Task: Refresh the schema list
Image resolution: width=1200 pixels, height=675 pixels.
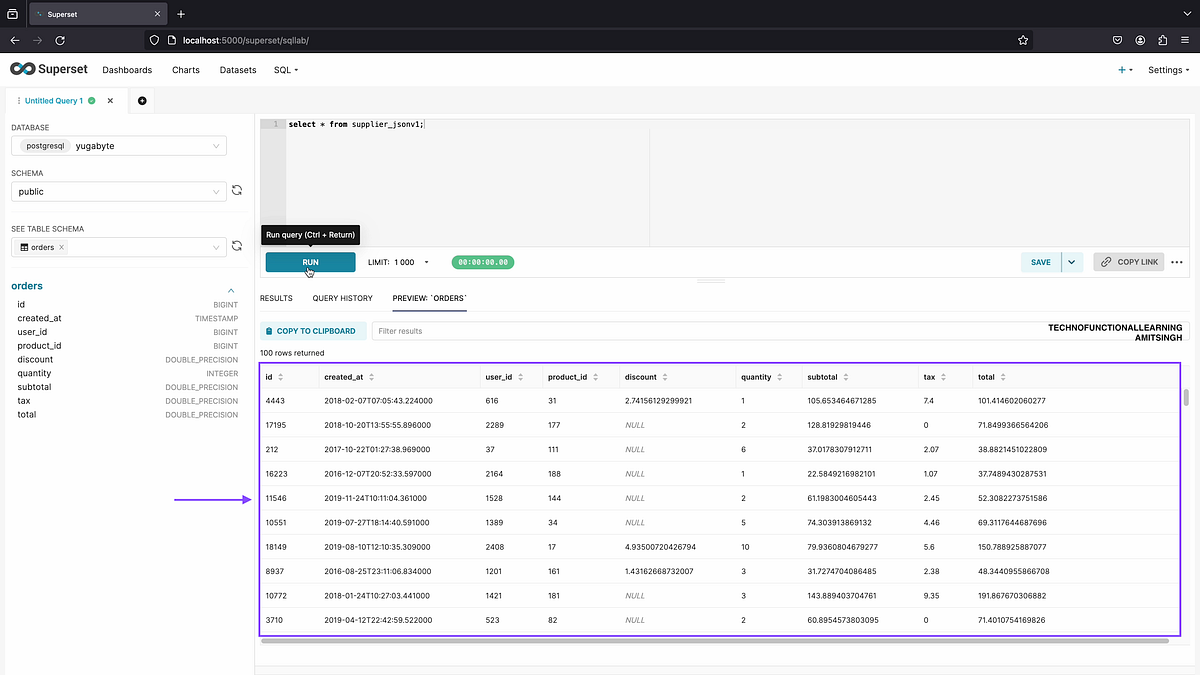Action: pyautogui.click(x=237, y=190)
